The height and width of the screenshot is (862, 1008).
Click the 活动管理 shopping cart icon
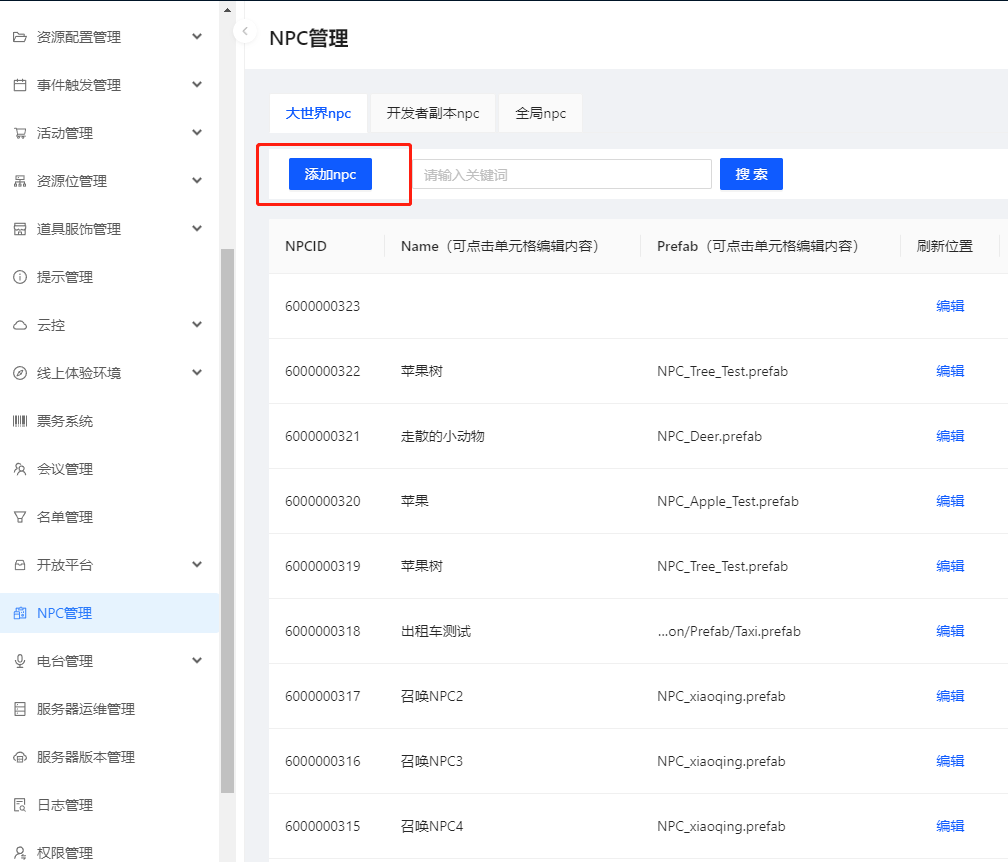(x=20, y=133)
